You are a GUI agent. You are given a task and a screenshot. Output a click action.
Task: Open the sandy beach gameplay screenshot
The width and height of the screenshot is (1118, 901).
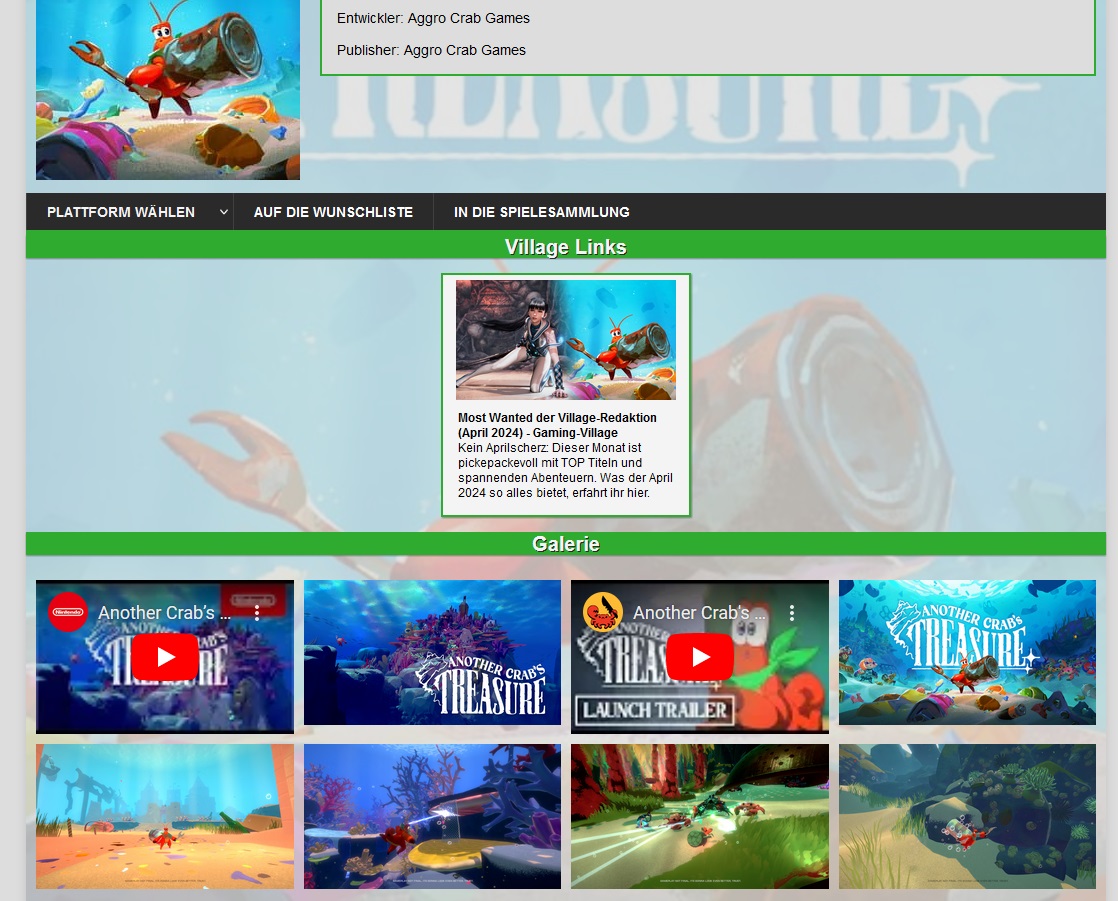click(x=165, y=816)
